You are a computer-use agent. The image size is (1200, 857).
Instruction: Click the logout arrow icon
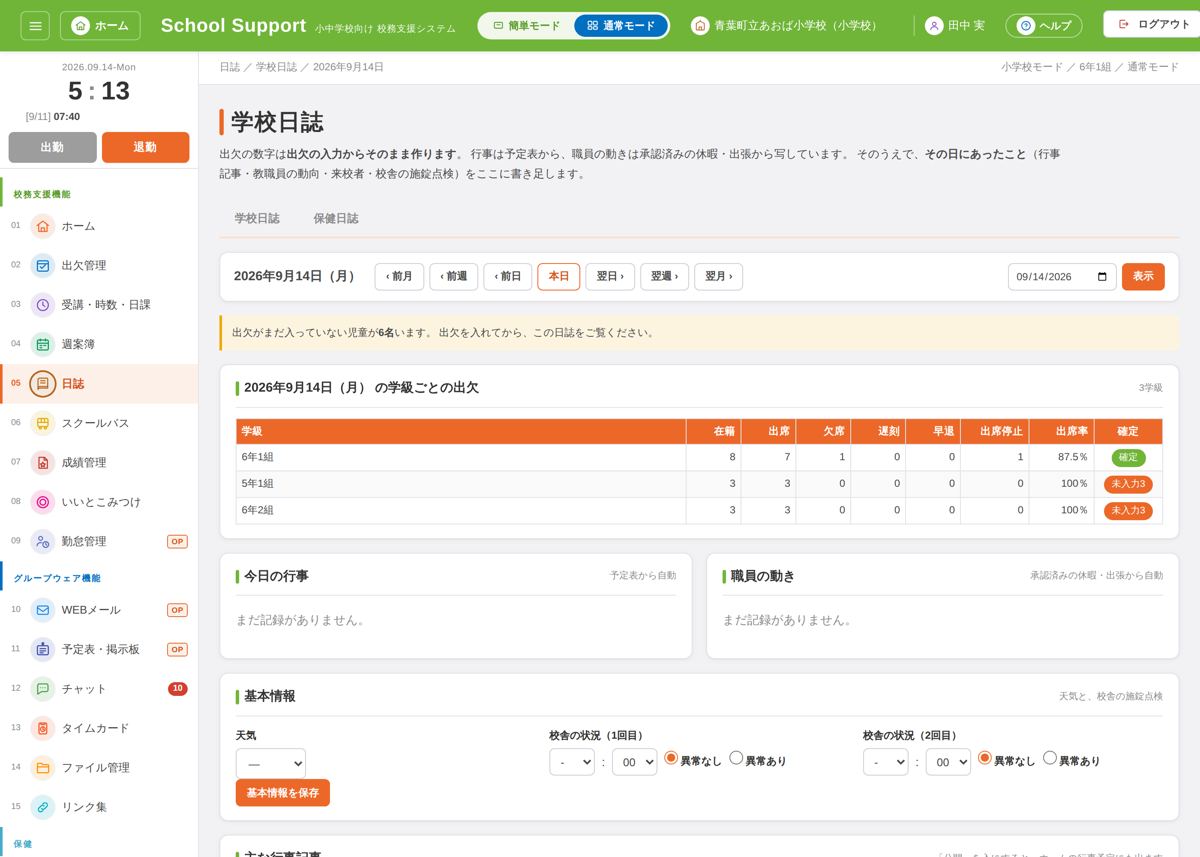point(1123,24)
